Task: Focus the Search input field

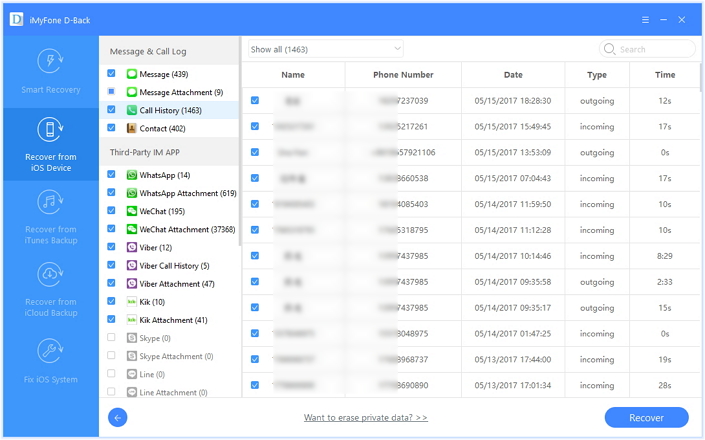Action: coord(647,49)
